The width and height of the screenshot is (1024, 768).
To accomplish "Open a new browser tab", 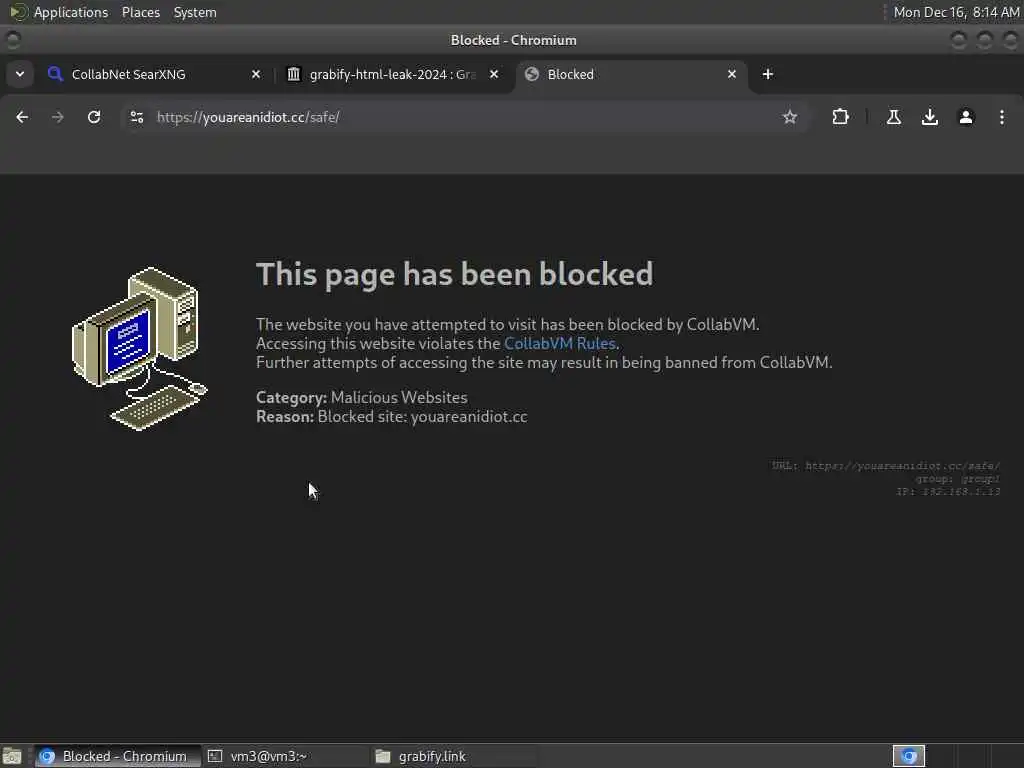I will pyautogui.click(x=768, y=74).
